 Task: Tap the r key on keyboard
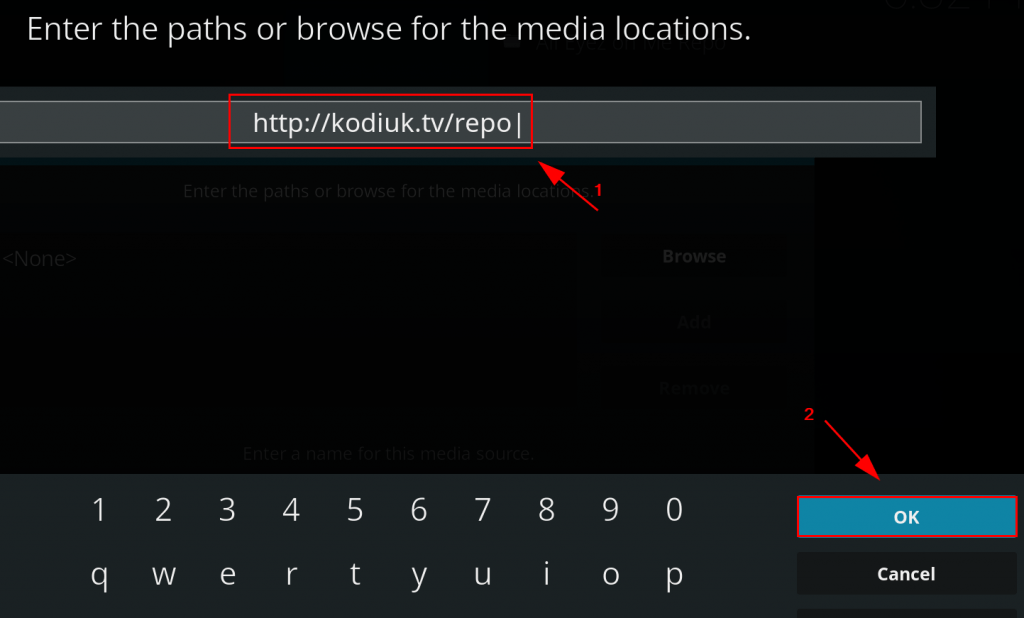point(291,575)
